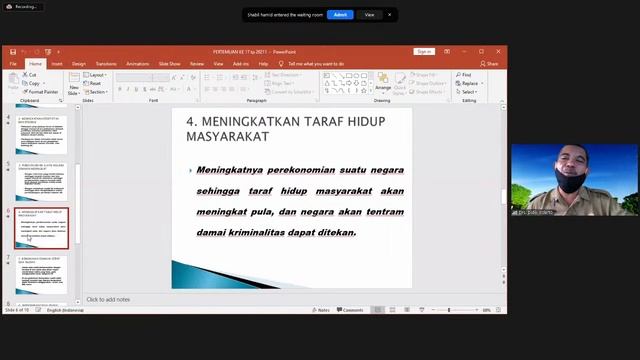Open the Customize Quick Access Toolbar arrow

click(59, 52)
